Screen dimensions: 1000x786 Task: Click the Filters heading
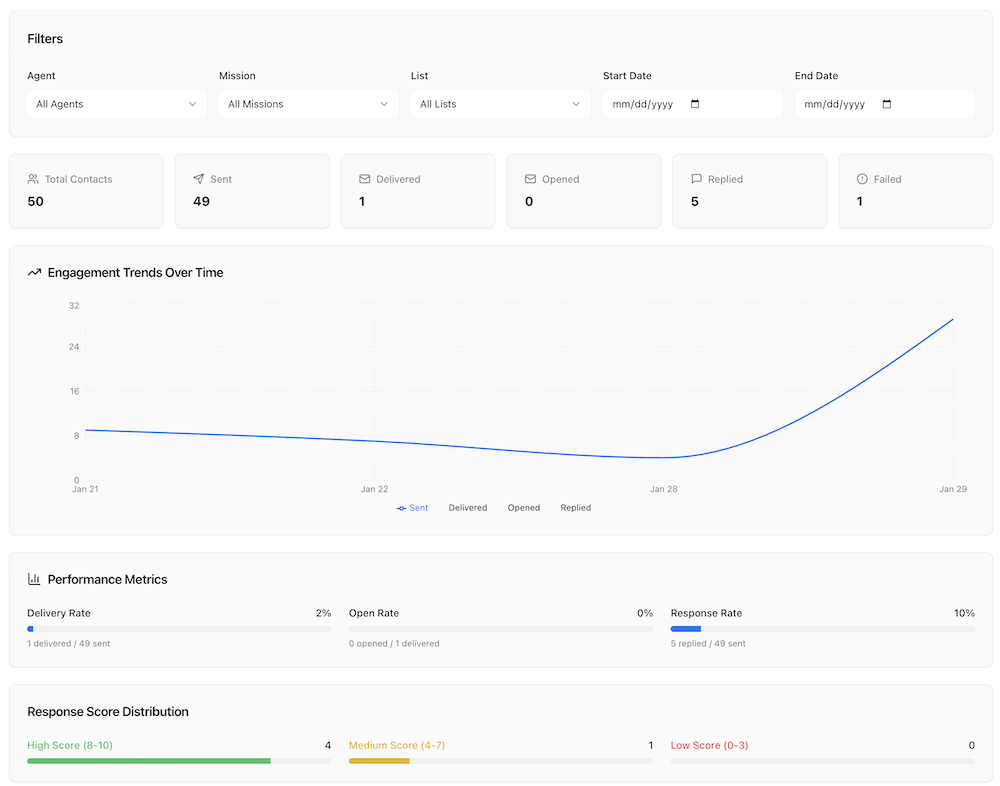coord(45,39)
